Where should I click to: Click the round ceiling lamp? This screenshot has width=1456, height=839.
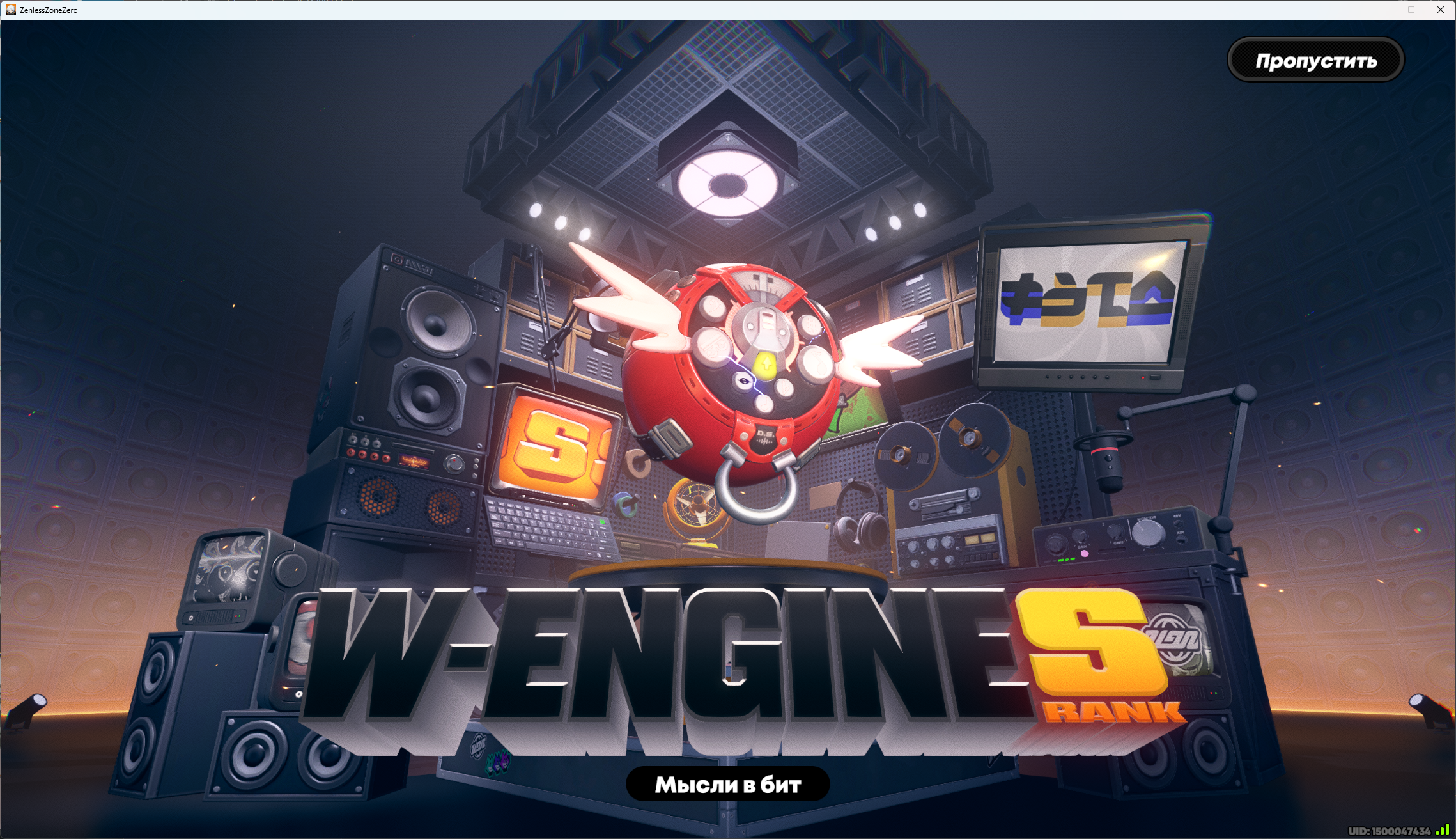(728, 184)
